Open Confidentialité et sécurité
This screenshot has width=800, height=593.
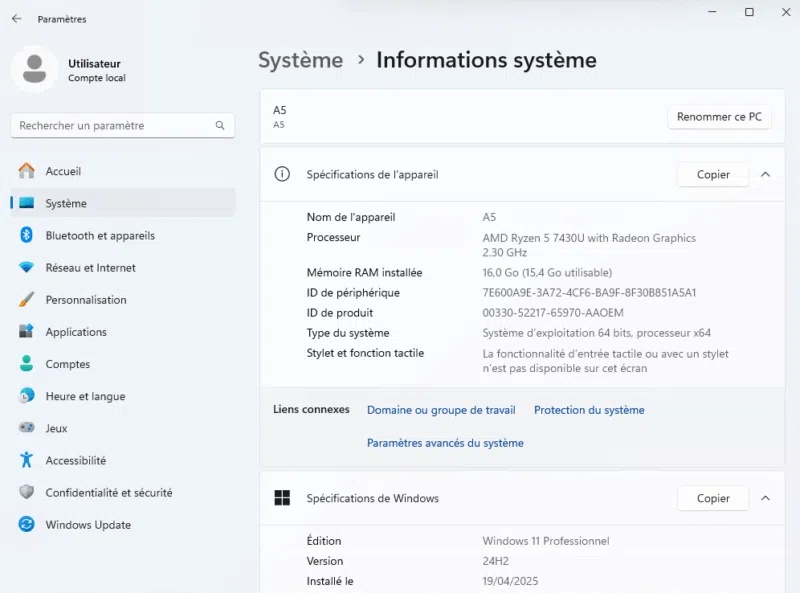[x=108, y=493]
